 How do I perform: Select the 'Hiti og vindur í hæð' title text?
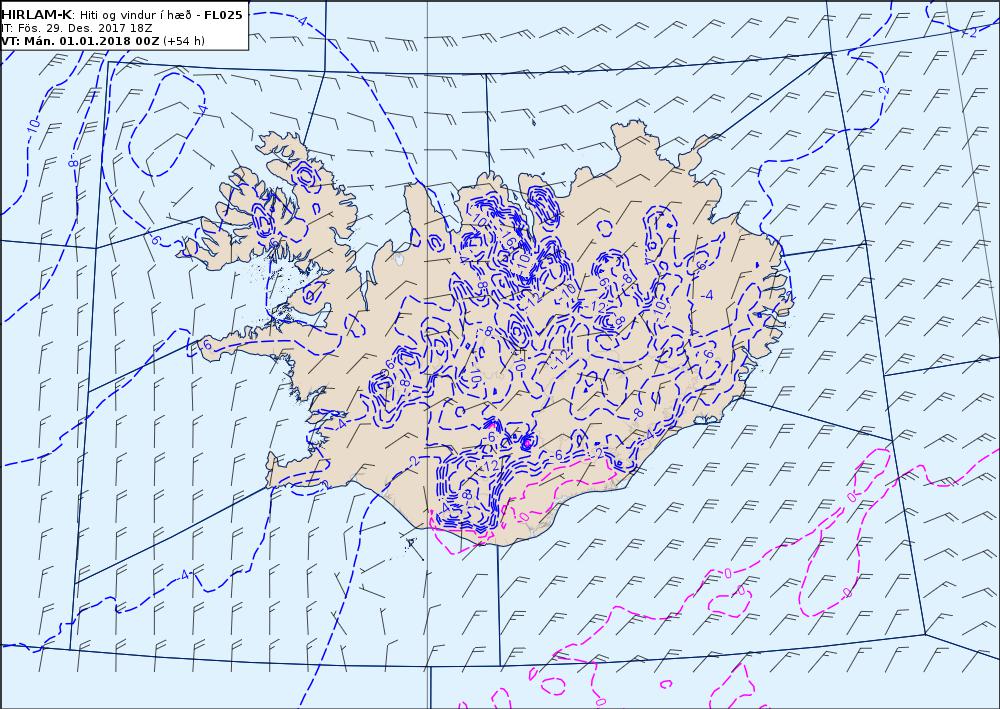tap(135, 15)
